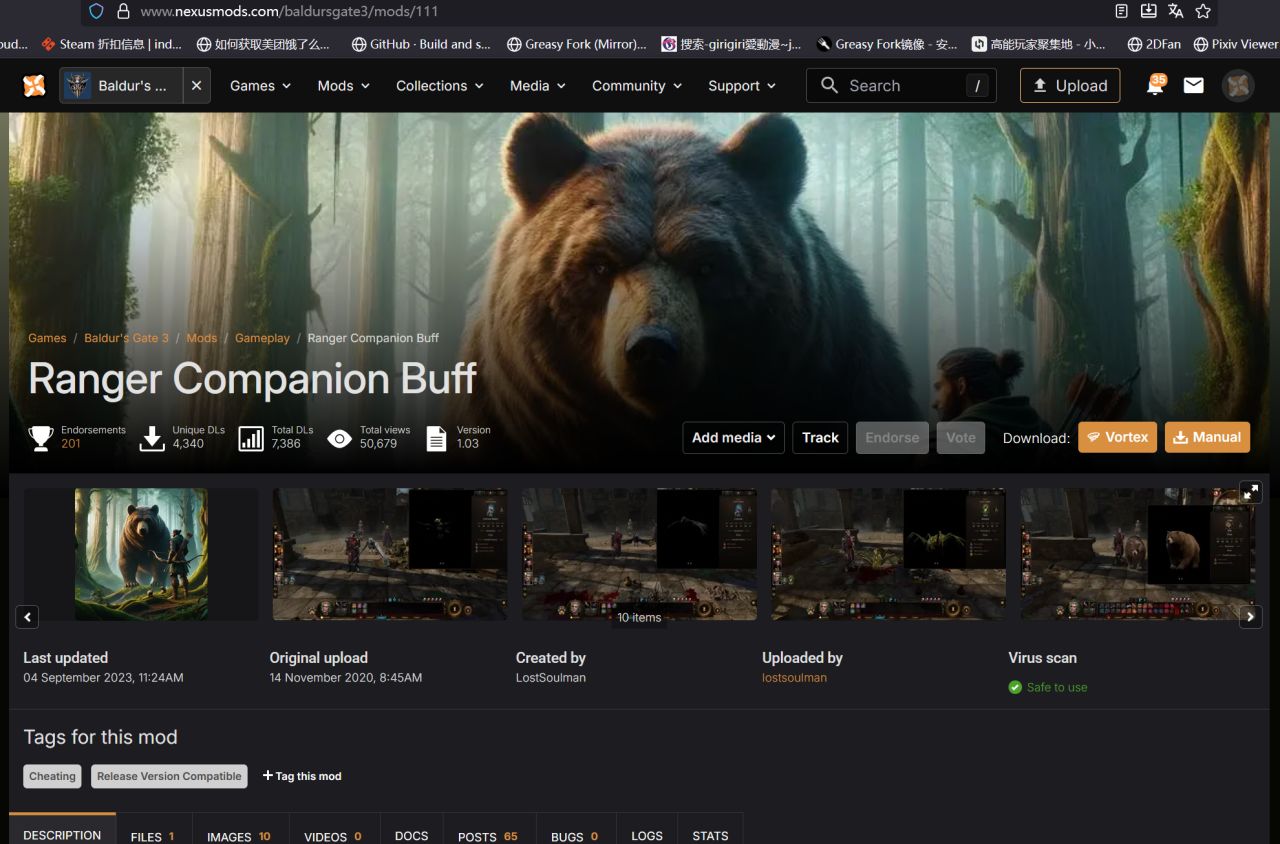Image resolution: width=1280 pixels, height=844 pixels.
Task: Open the bear and ranger artwork thumbnail
Action: tap(141, 554)
